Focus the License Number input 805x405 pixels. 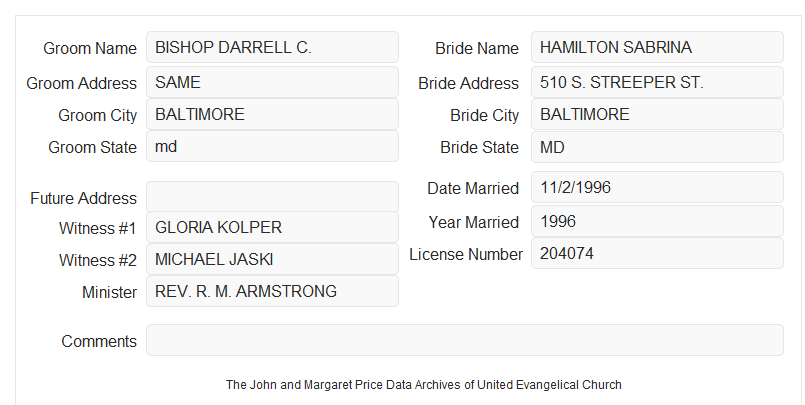pos(657,253)
